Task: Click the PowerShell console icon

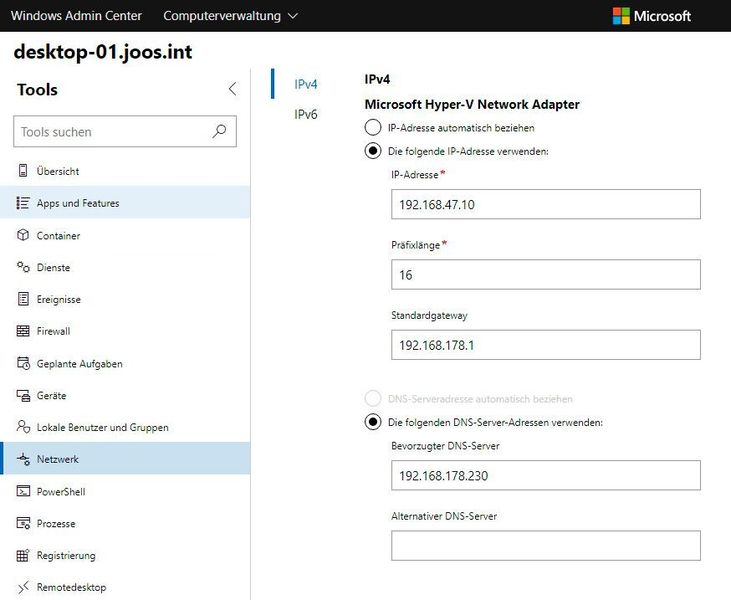Action: tap(23, 491)
